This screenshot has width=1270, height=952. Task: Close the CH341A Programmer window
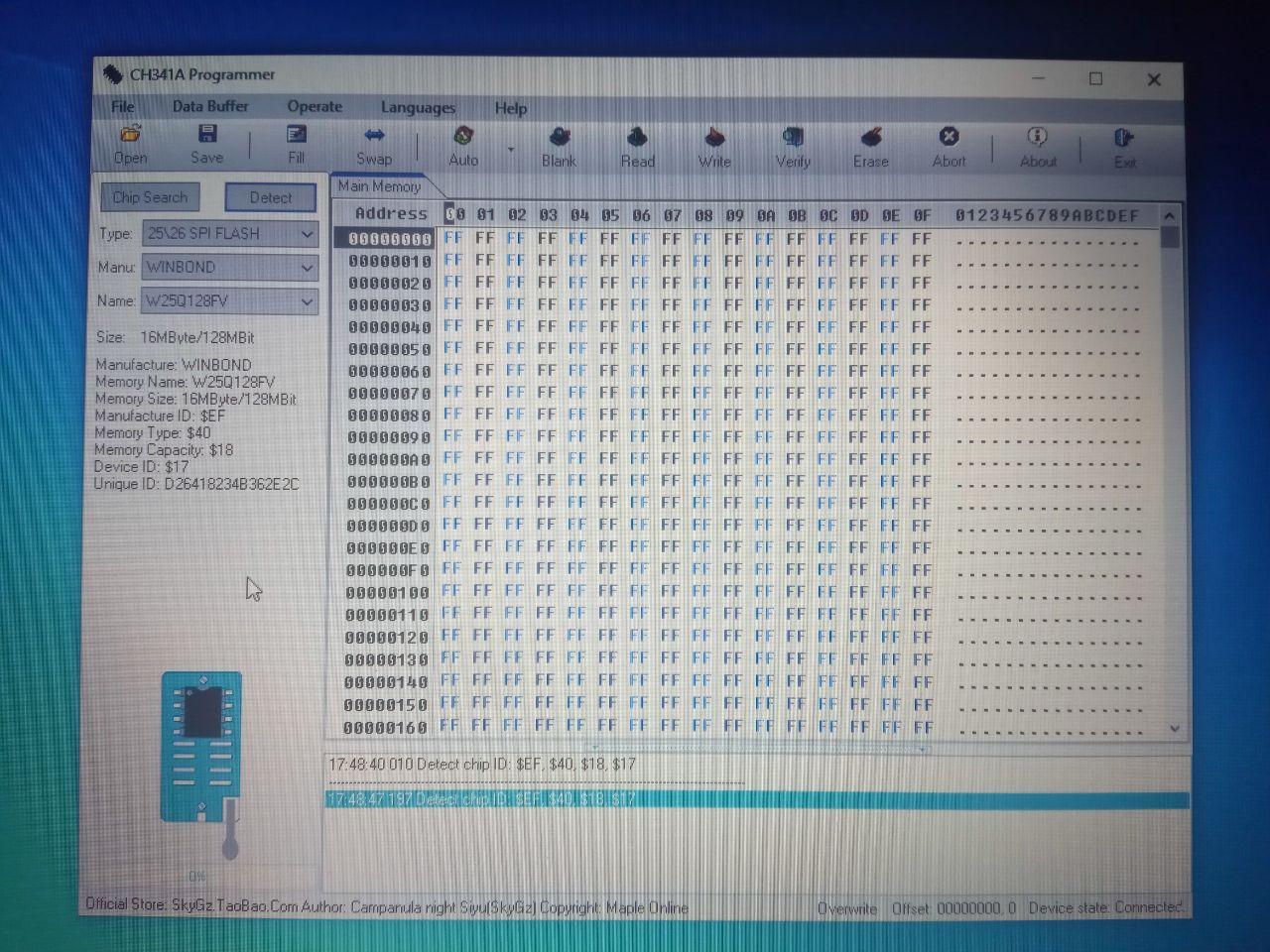[1153, 79]
